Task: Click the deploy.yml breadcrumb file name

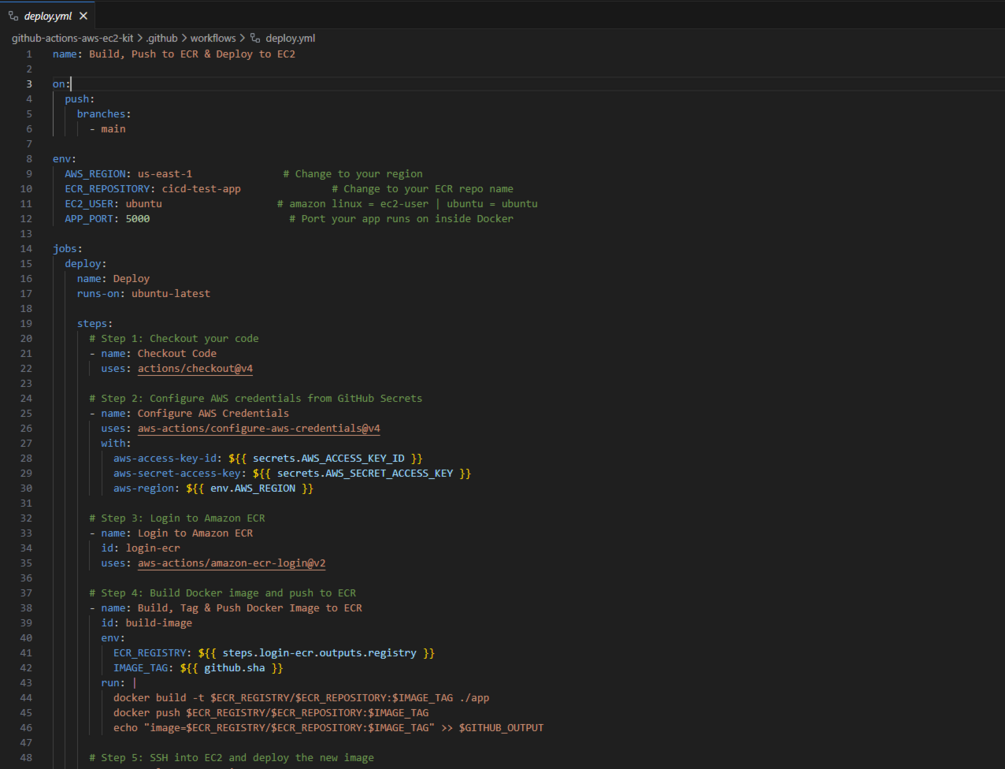Action: (x=290, y=38)
